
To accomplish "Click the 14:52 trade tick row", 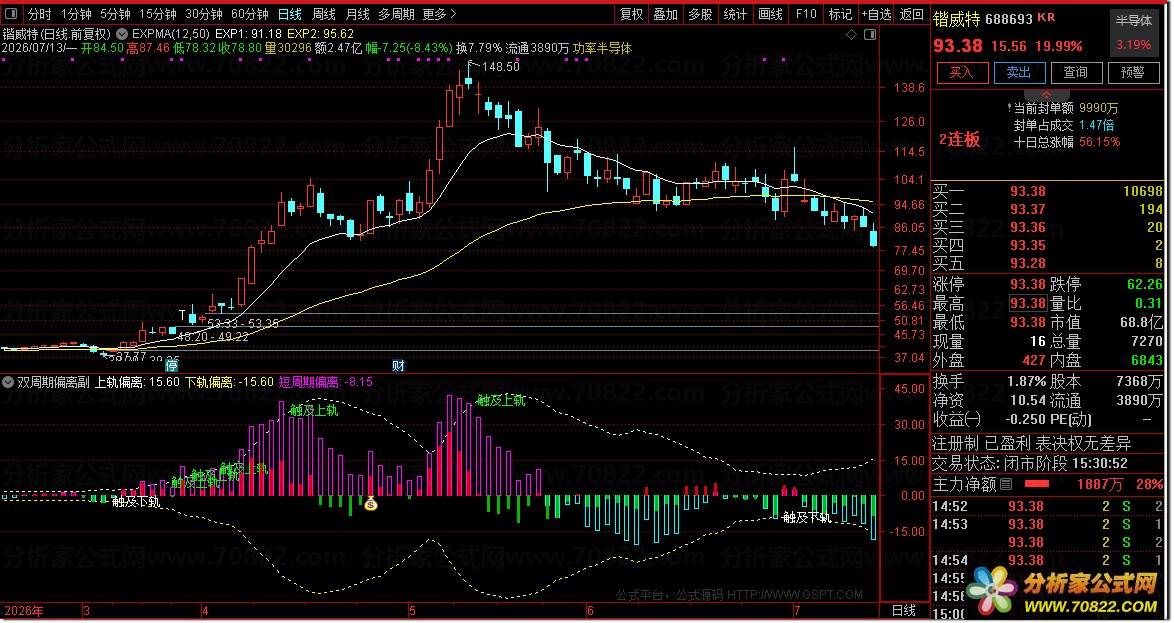I will pyautogui.click(x=1047, y=507).
